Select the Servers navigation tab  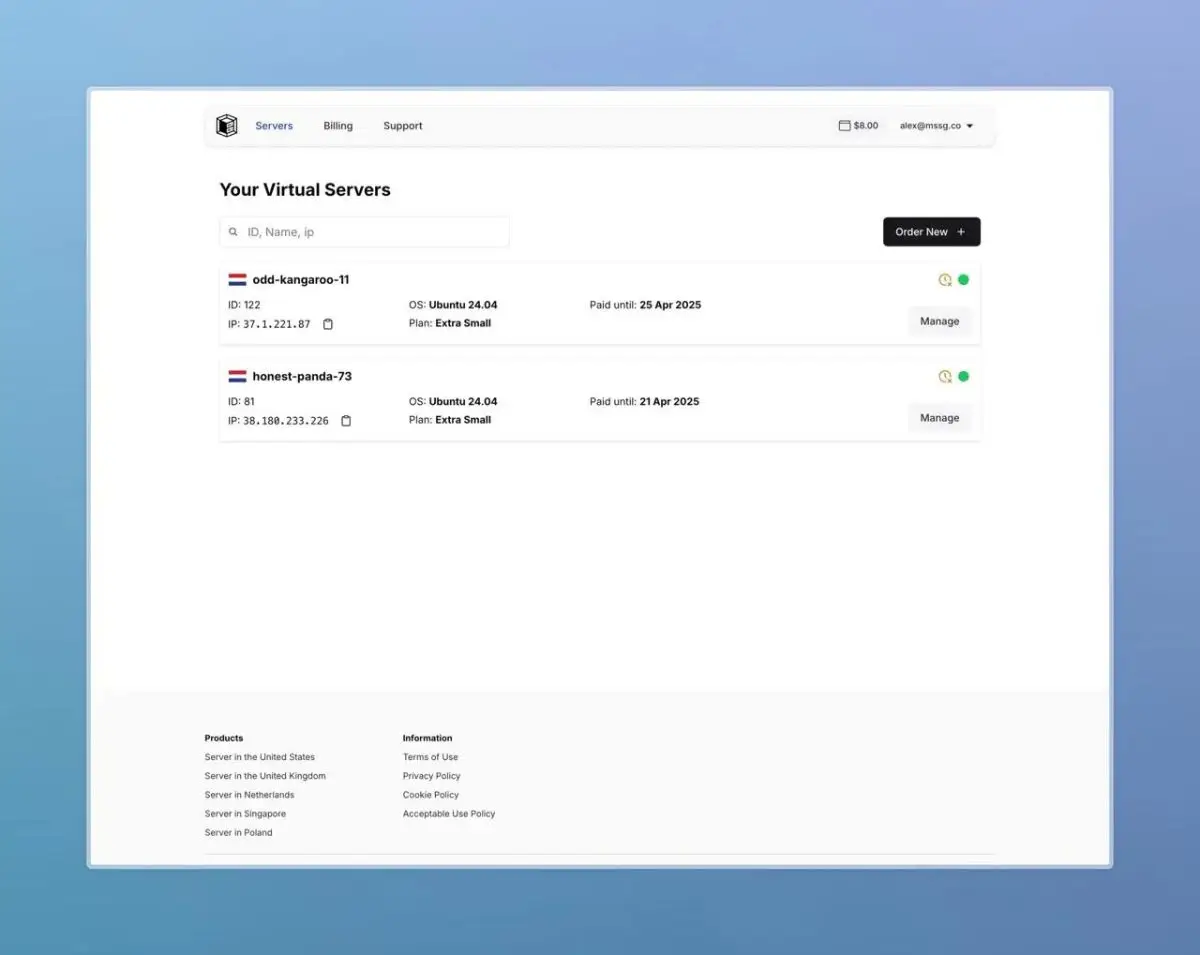point(274,126)
